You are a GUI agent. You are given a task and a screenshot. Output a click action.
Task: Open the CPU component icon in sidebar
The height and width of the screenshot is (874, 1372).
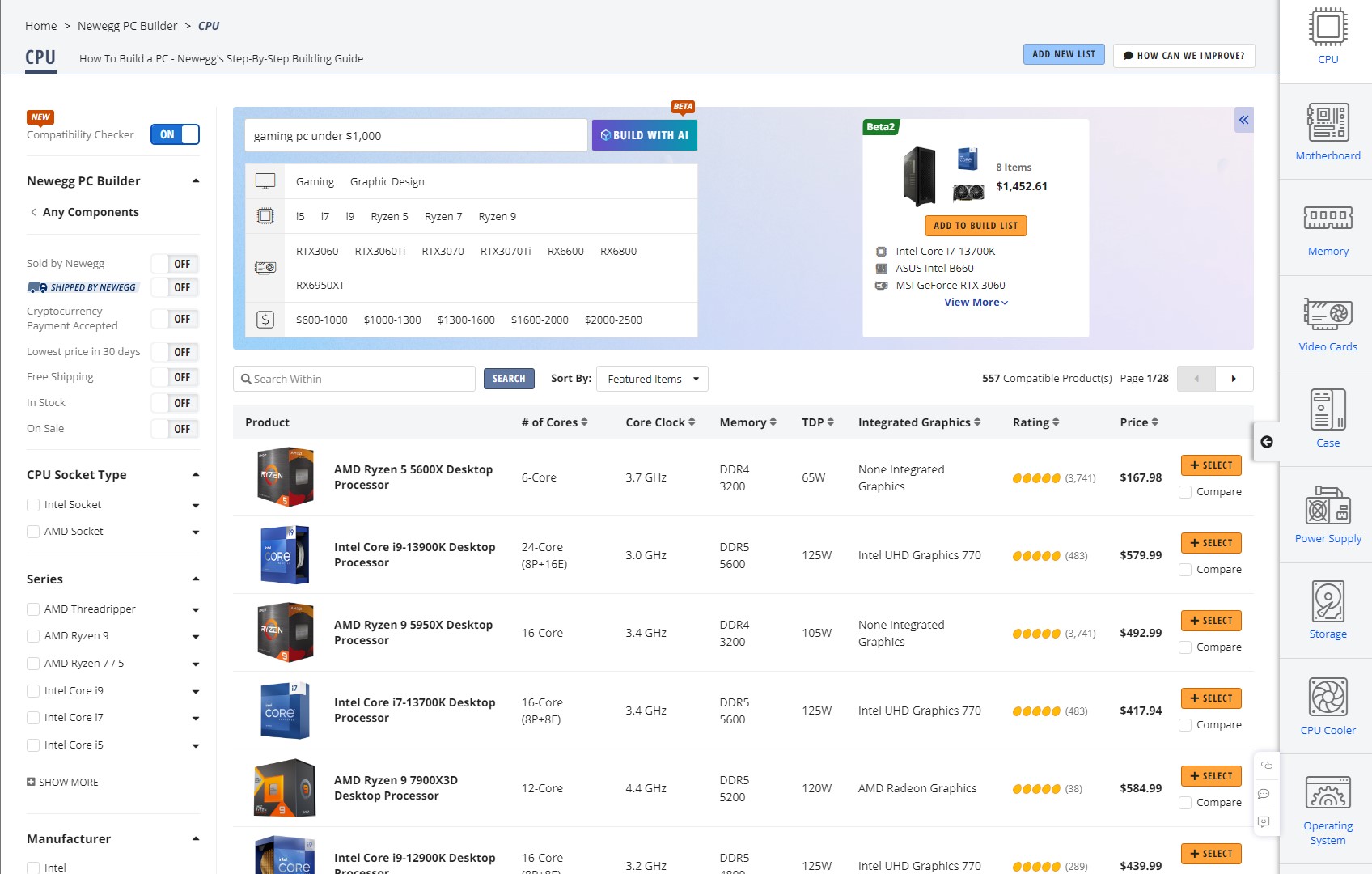pyautogui.click(x=1328, y=27)
